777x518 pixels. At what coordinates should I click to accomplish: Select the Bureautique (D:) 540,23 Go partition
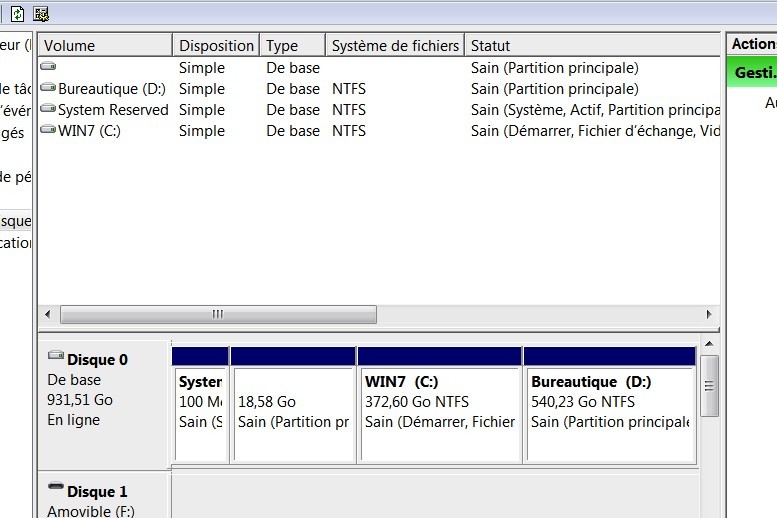click(609, 412)
